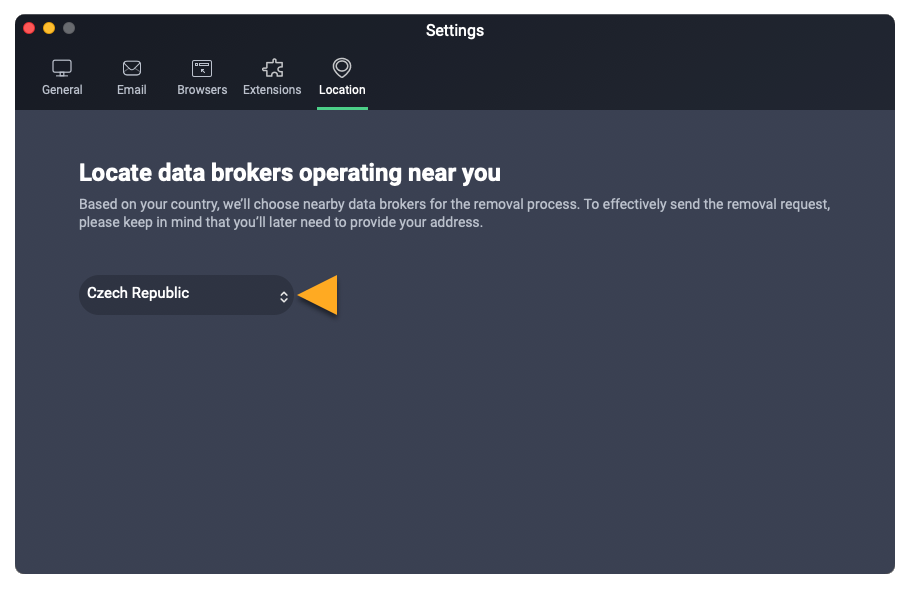This screenshot has height=590, width=909.
Task: Close the Settings window with red button
Action: 29,28
